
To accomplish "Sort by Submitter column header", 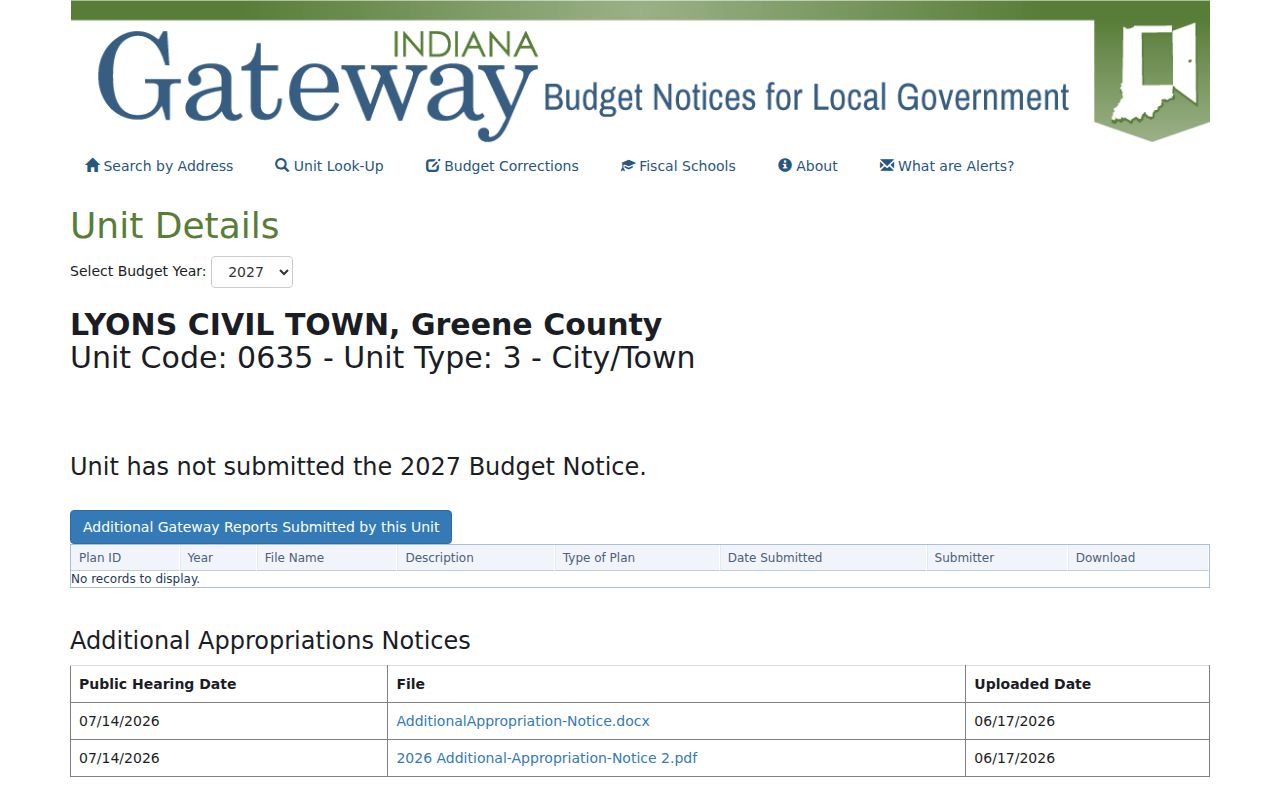I will tap(964, 558).
